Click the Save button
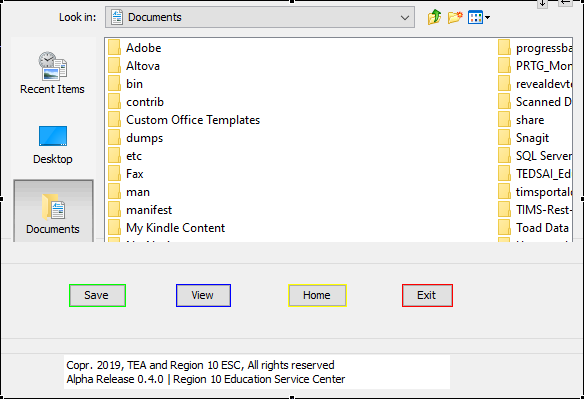The width and height of the screenshot is (584, 399). coord(97,295)
